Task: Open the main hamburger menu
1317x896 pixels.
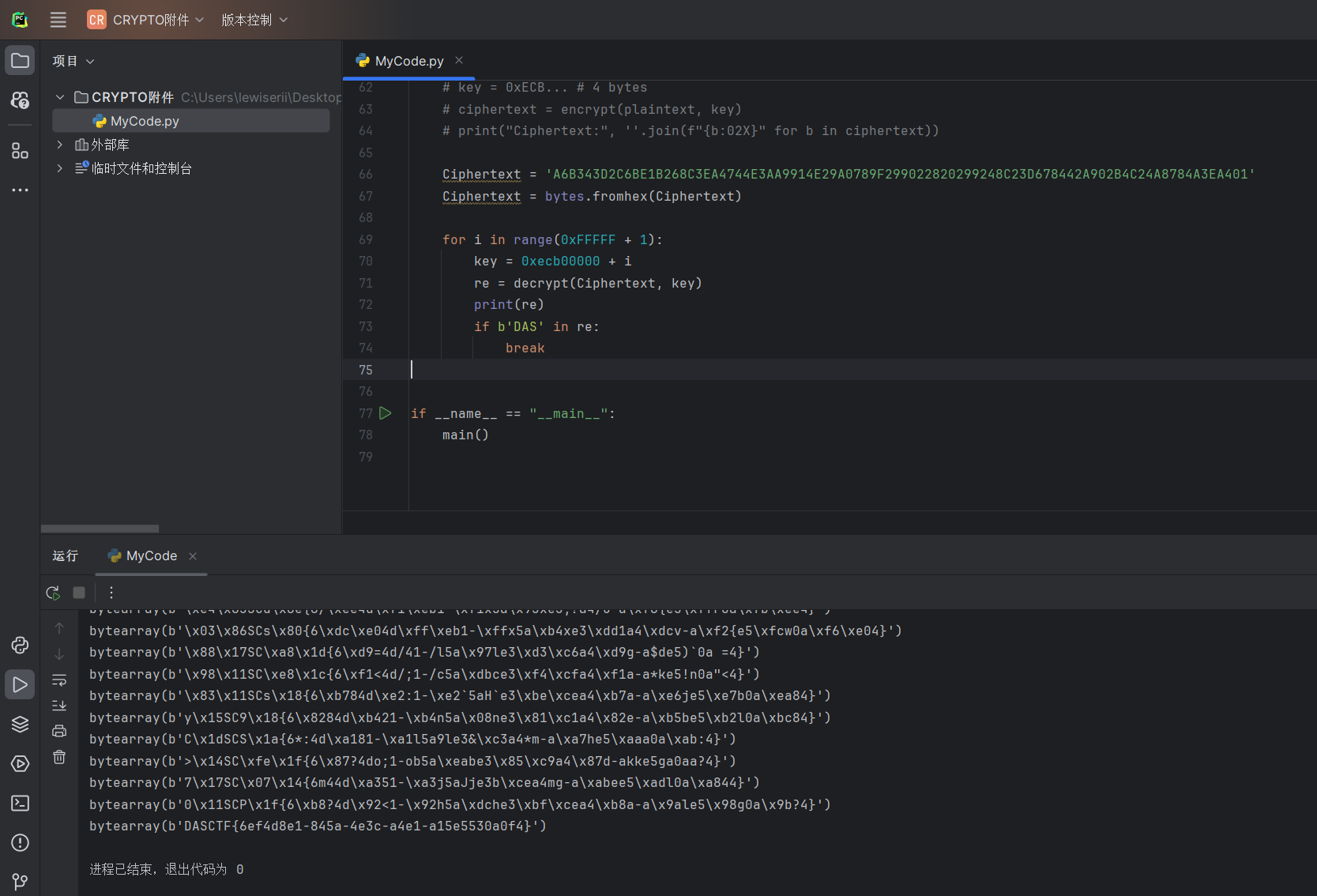Action: click(58, 20)
